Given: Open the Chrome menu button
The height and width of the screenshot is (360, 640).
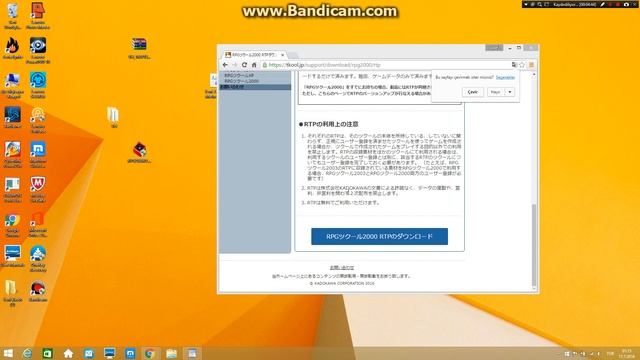Looking at the screenshot, I should pyautogui.click(x=531, y=65).
